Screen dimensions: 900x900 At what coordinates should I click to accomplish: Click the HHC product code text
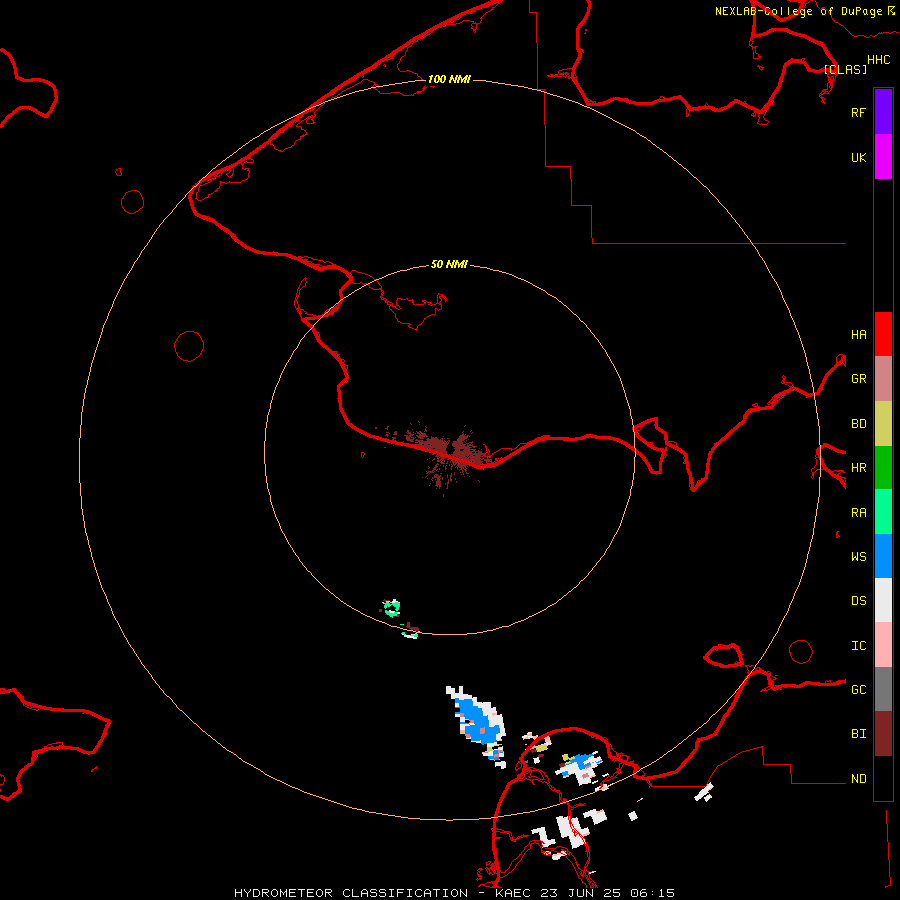(878, 60)
